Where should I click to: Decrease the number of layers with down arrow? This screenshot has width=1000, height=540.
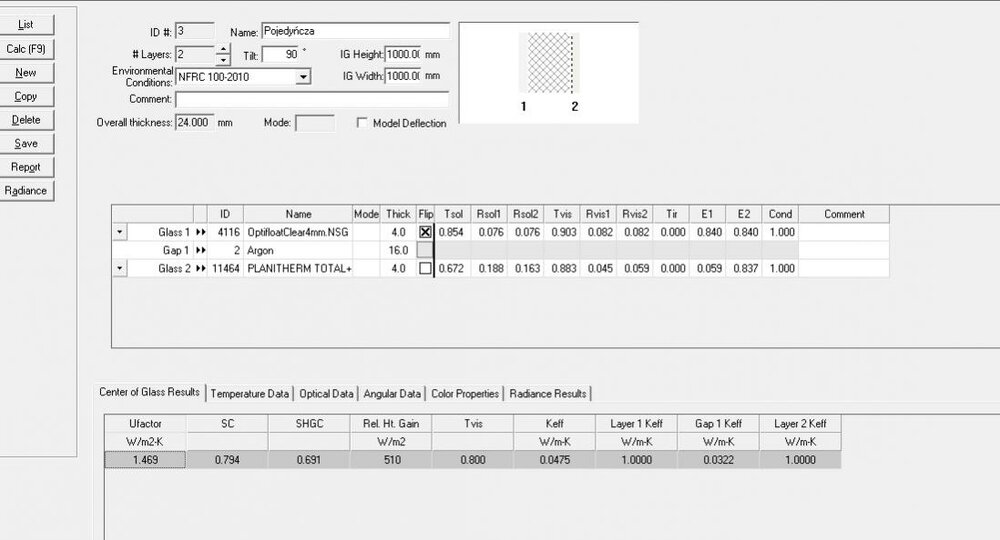[x=223, y=60]
